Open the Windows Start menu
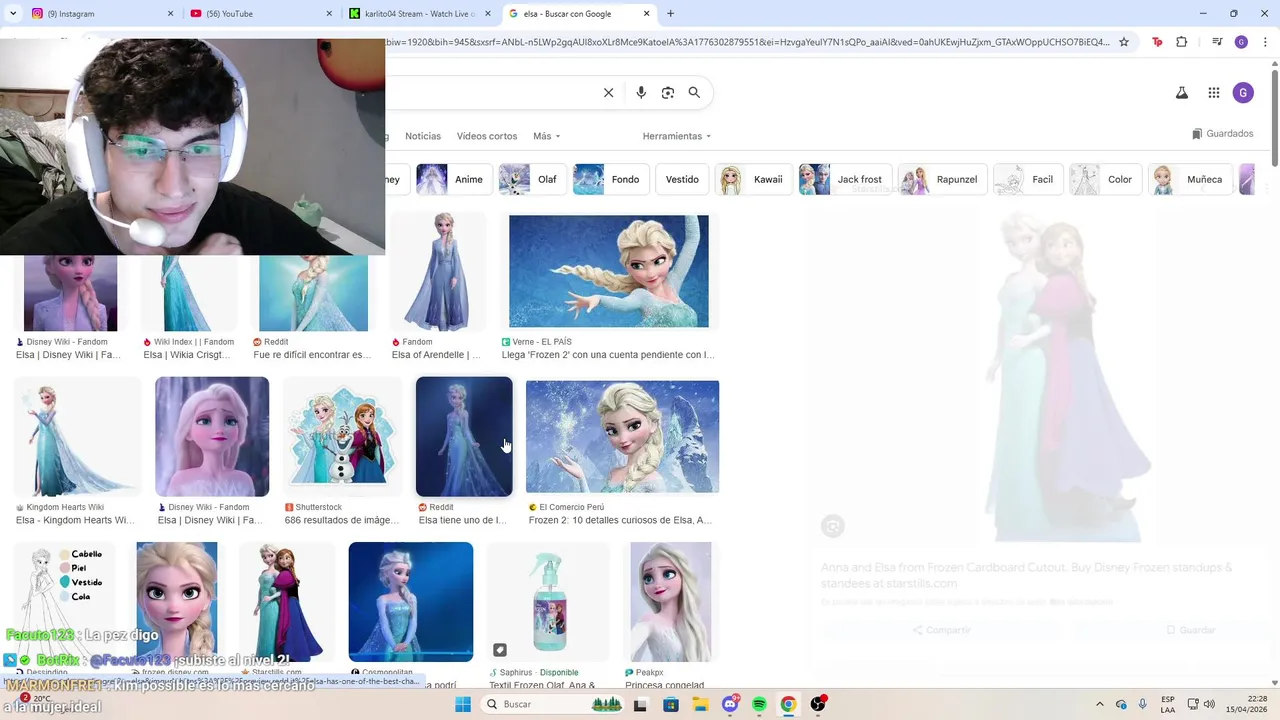This screenshot has width=1280, height=720. pyautogui.click(x=463, y=704)
